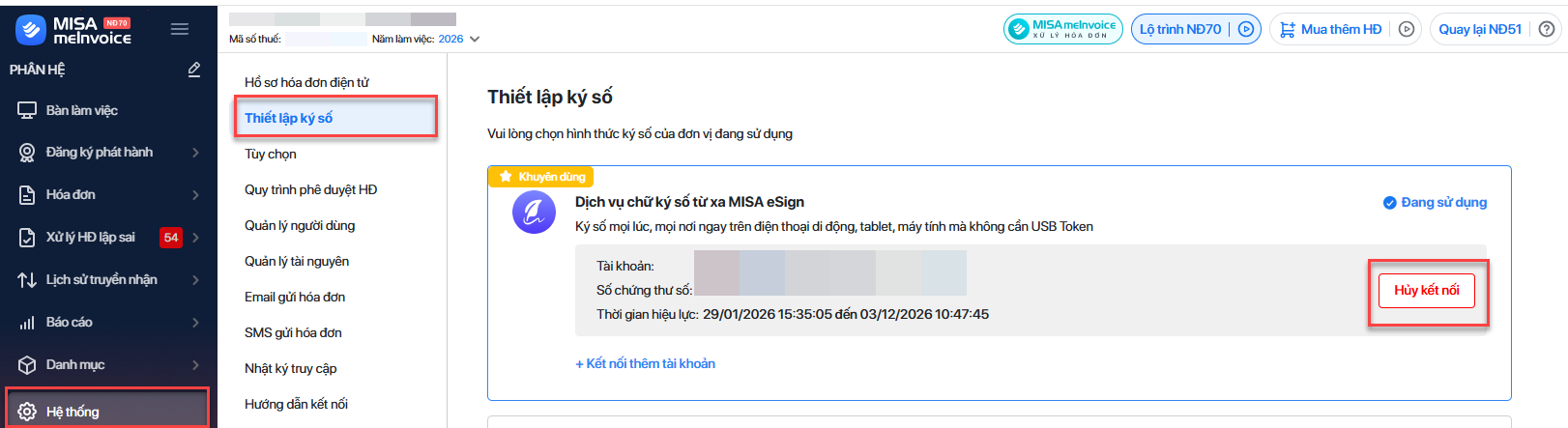Click the pencil edit icon beside PHÂN HỆ

(194, 70)
